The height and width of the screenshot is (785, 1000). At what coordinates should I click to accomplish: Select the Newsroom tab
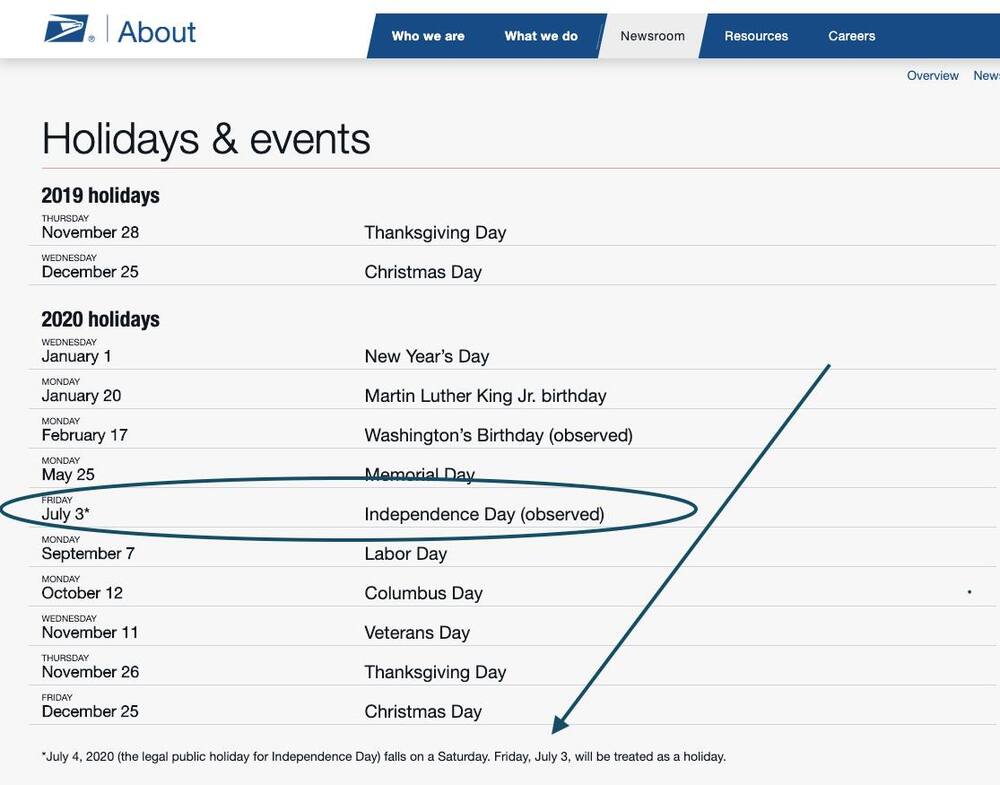pyautogui.click(x=652, y=36)
